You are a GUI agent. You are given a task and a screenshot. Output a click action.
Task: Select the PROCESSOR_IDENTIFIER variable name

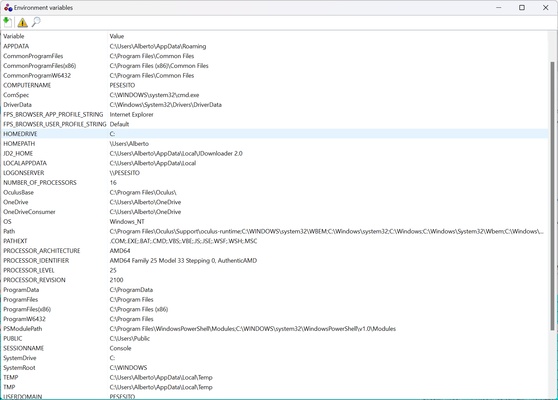click(x=36, y=260)
